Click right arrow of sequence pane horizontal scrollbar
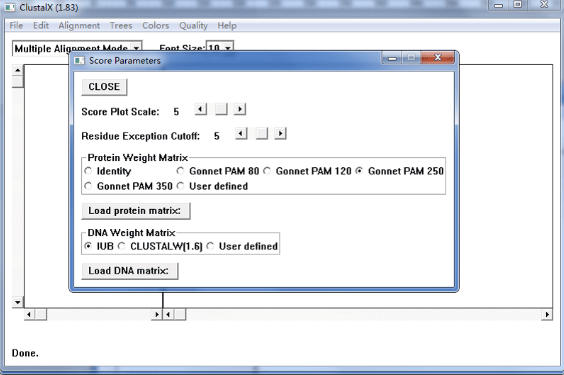 [x=547, y=315]
